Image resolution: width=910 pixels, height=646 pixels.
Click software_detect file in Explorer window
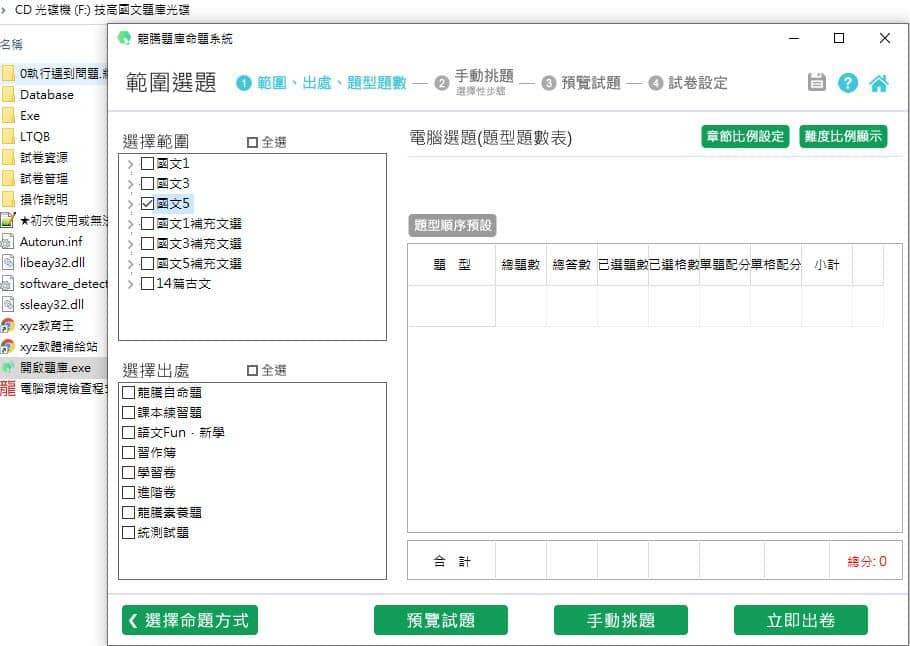click(x=54, y=283)
